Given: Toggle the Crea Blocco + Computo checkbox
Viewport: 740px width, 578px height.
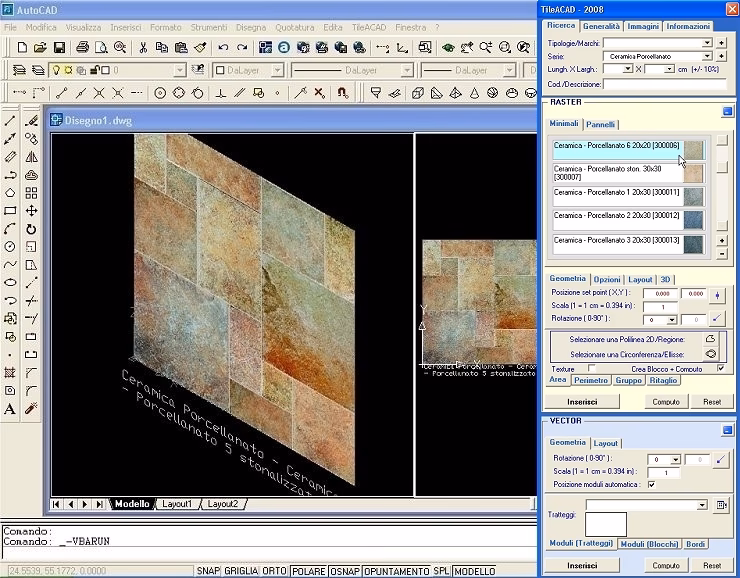Looking at the screenshot, I should (x=720, y=368).
